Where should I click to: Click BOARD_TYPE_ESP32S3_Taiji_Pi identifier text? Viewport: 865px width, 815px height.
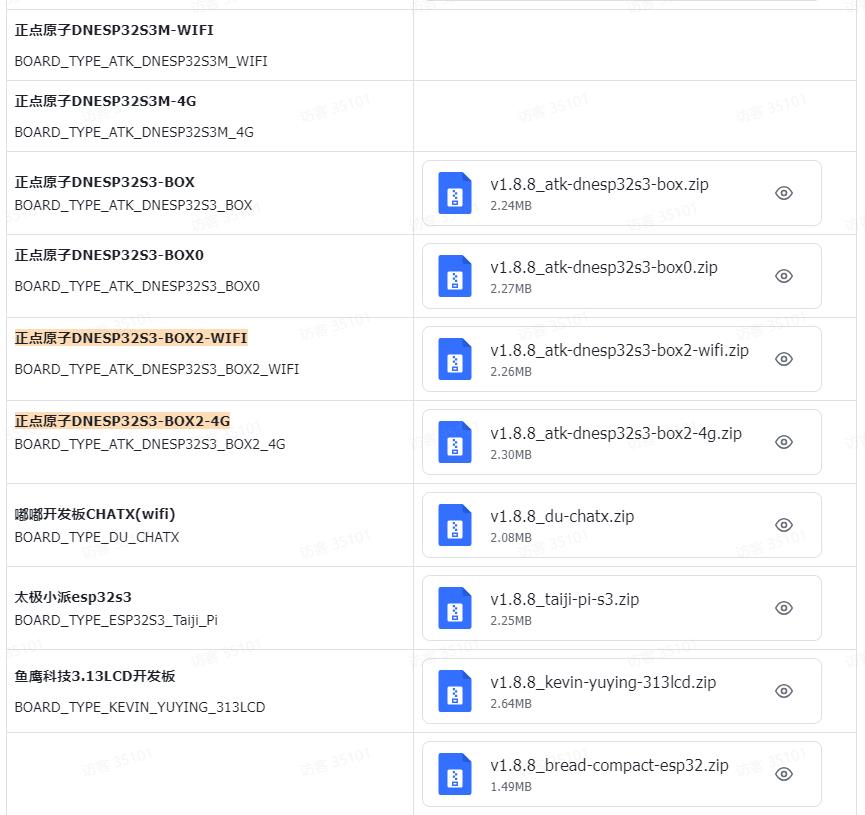[116, 620]
